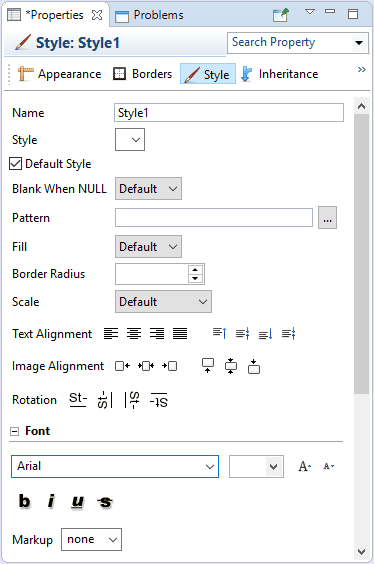This screenshot has width=374, height=564.
Task: Decrease the font size
Action: pyautogui.click(x=328, y=467)
